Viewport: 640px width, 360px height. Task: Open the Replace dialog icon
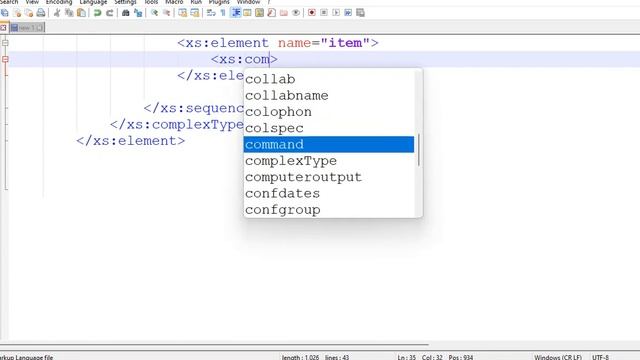click(x=138, y=13)
